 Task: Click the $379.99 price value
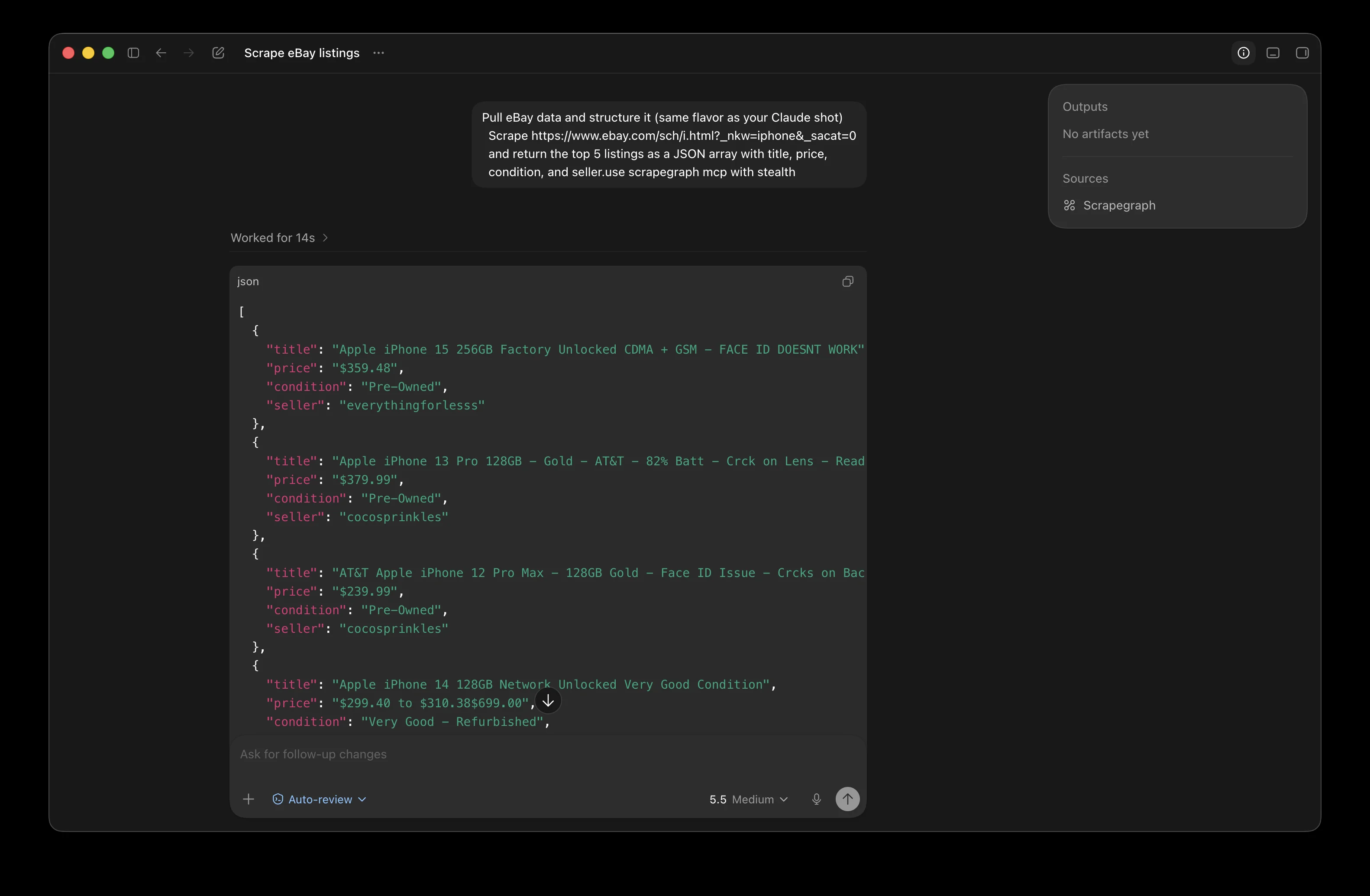(x=365, y=479)
